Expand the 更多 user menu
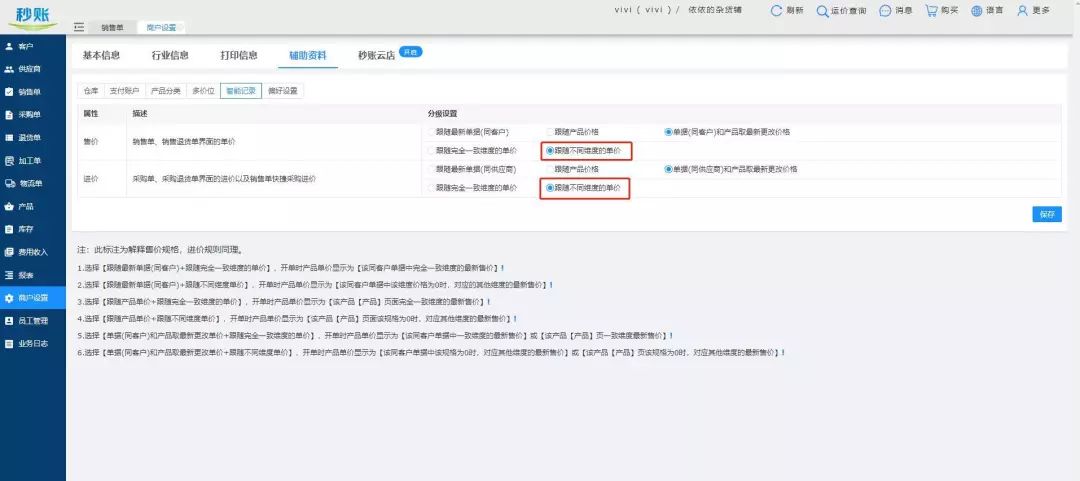Screen dimensions: 1080x481 point(1023,11)
